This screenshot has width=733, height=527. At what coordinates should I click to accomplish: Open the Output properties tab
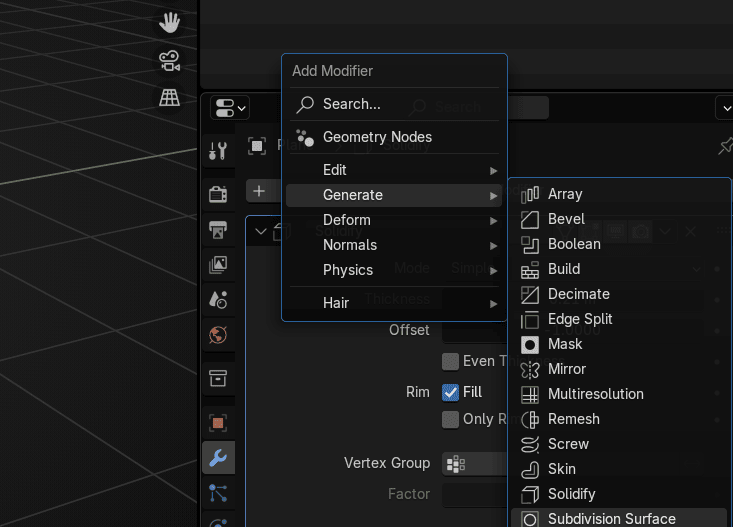click(218, 230)
